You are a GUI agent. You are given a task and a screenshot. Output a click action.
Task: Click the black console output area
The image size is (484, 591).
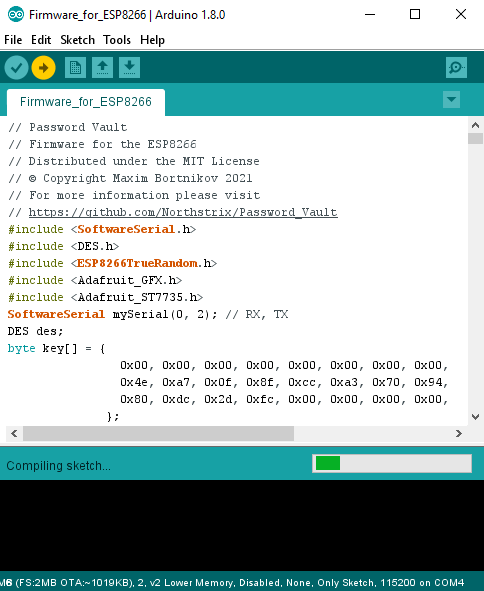tap(242, 526)
